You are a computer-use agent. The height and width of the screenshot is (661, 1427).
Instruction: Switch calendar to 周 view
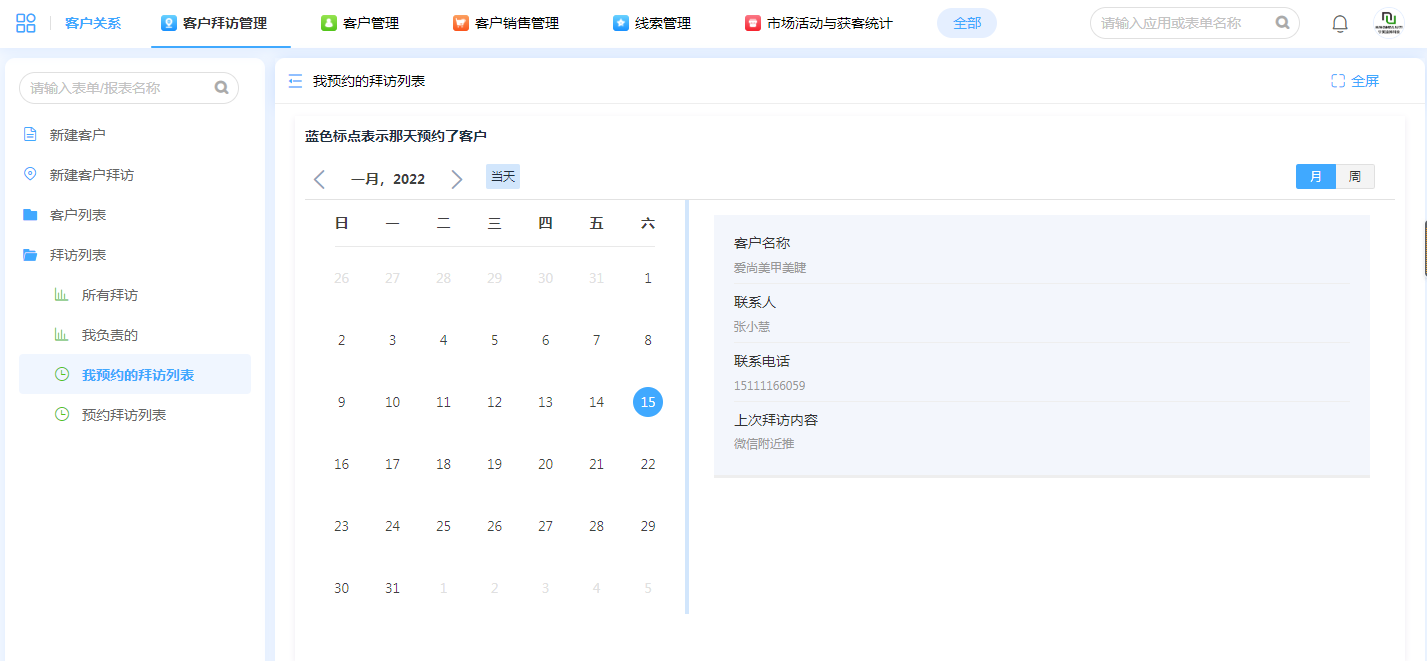click(1354, 176)
